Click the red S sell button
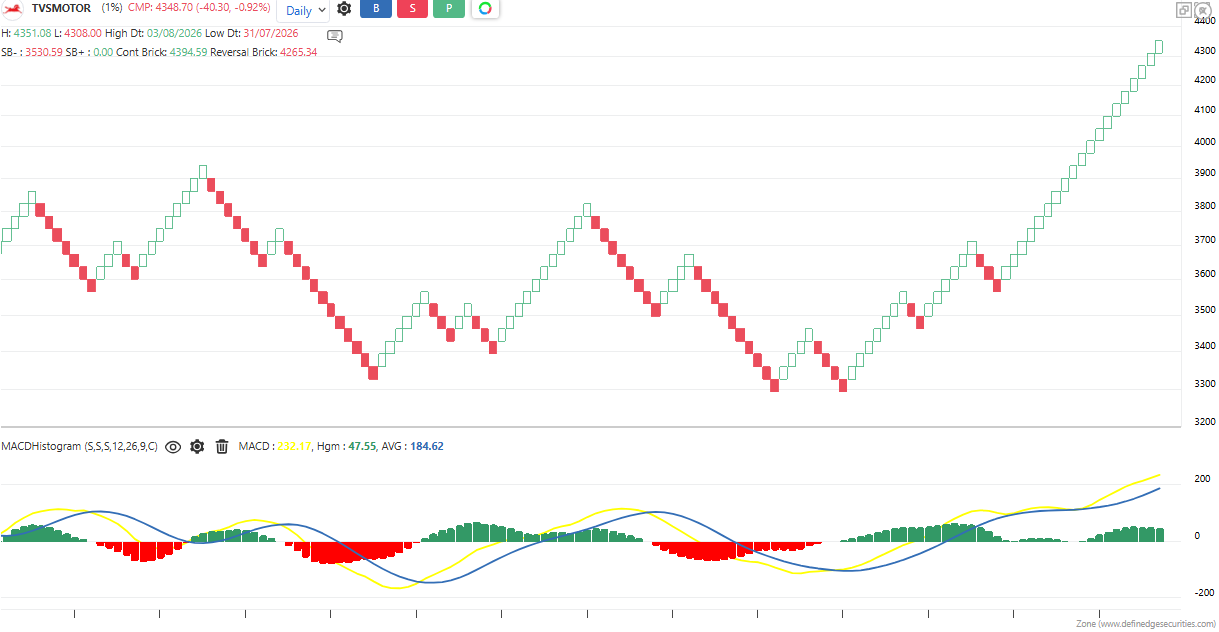1219x632 pixels. 413,9
